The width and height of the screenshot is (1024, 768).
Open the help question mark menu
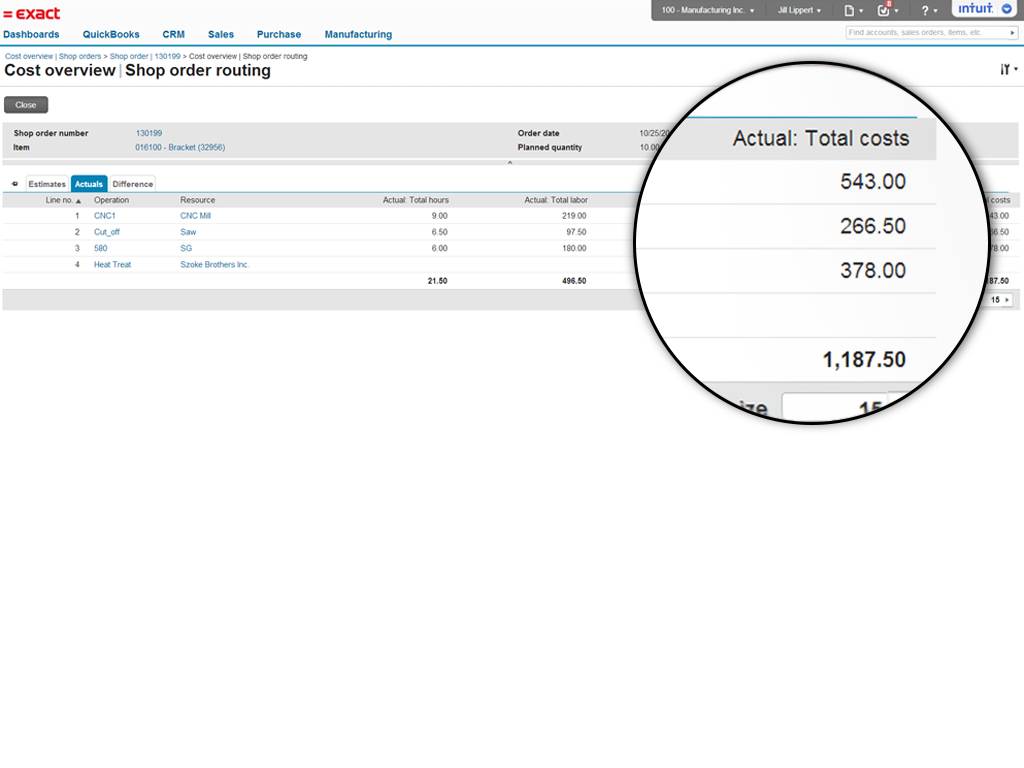coord(926,10)
